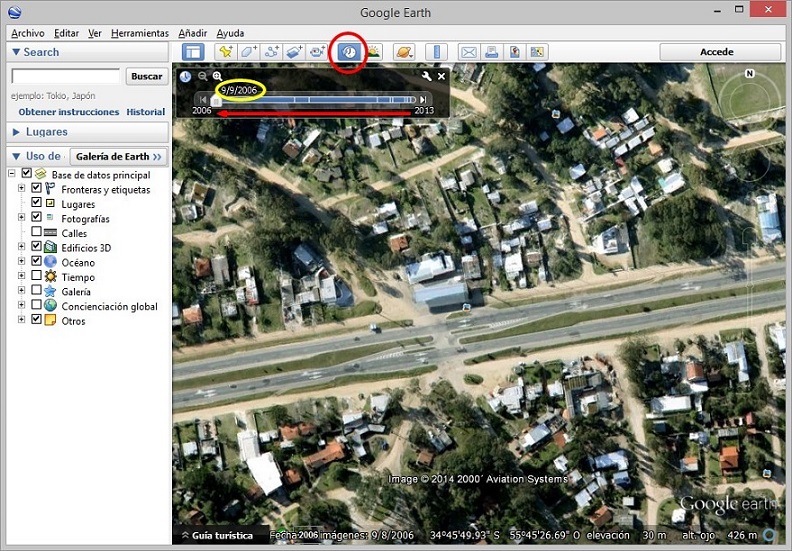Print the current view

492,52
